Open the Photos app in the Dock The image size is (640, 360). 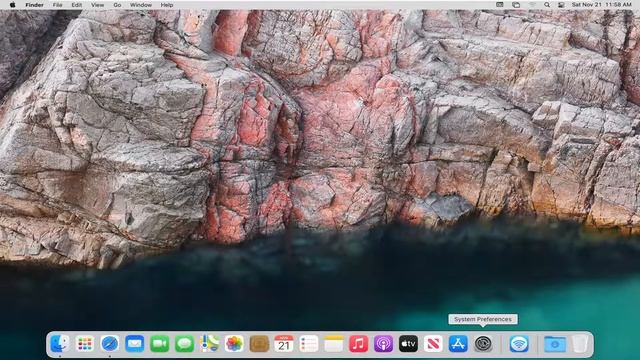point(234,344)
